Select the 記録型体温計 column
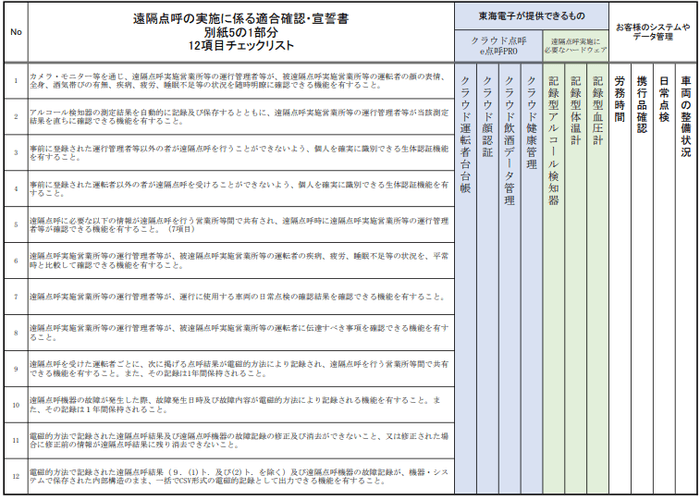Viewport: 700px width, 497px height. pos(575,278)
